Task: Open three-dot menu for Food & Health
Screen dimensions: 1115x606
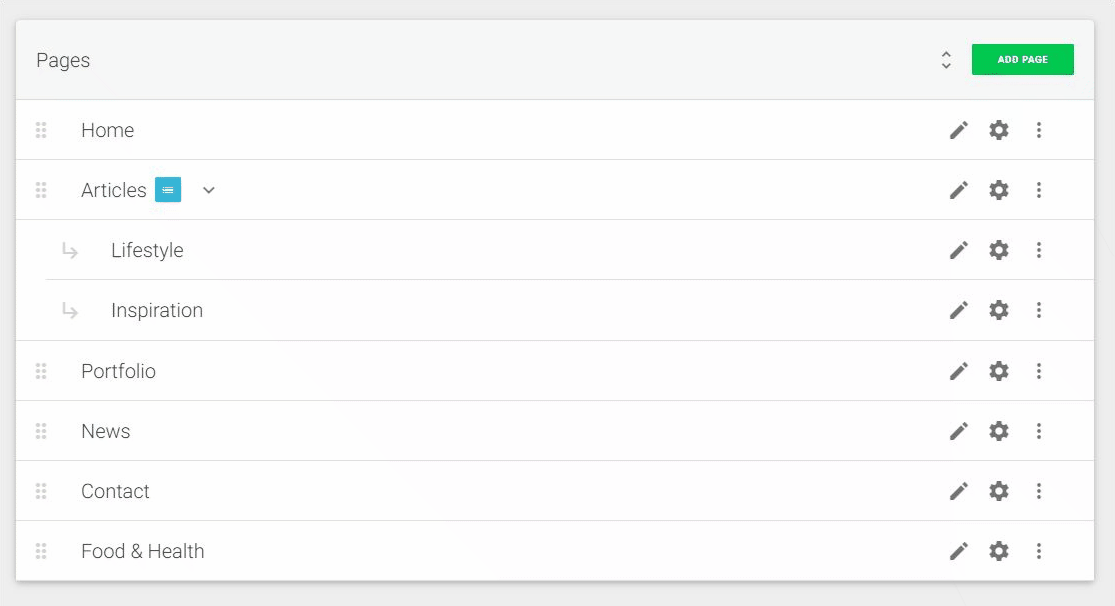Action: [x=1039, y=551]
